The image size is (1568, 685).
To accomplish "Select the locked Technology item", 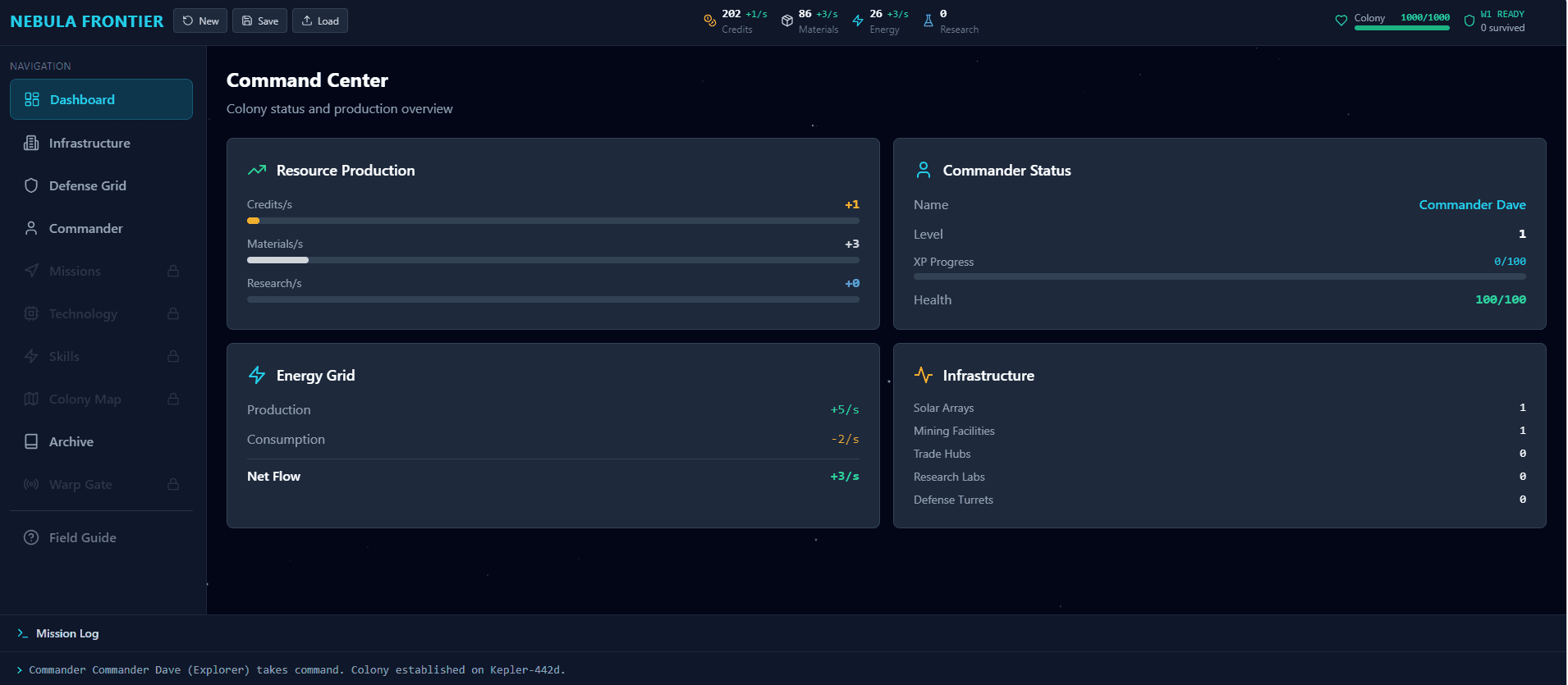I will click(x=101, y=313).
